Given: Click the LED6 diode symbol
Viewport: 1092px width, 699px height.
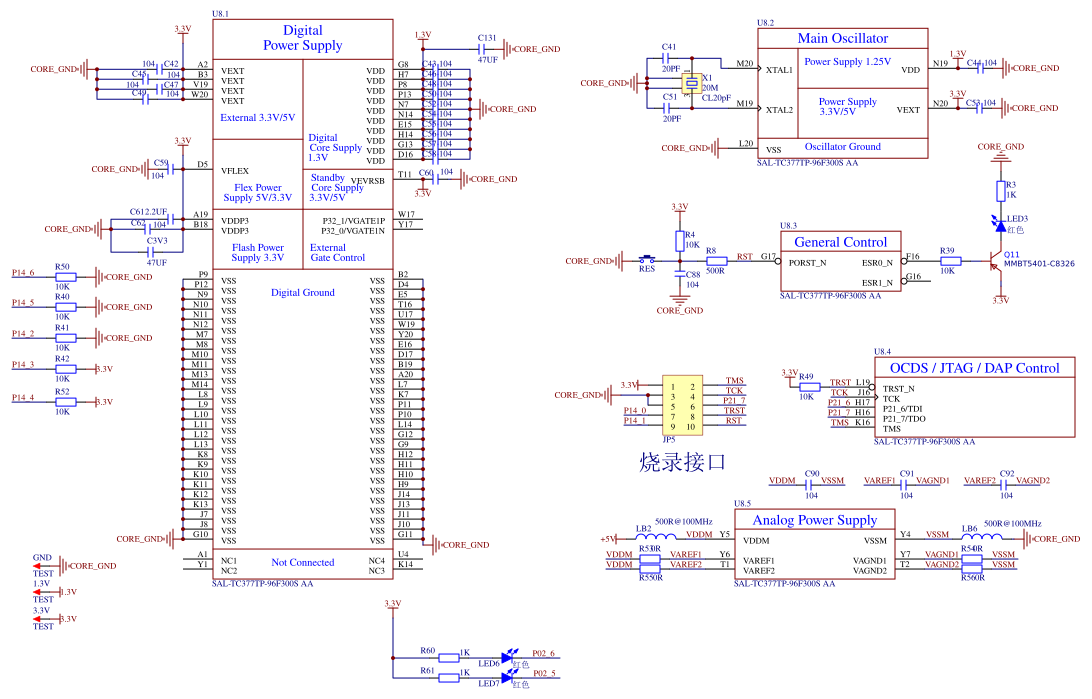Looking at the screenshot, I should (x=507, y=656).
